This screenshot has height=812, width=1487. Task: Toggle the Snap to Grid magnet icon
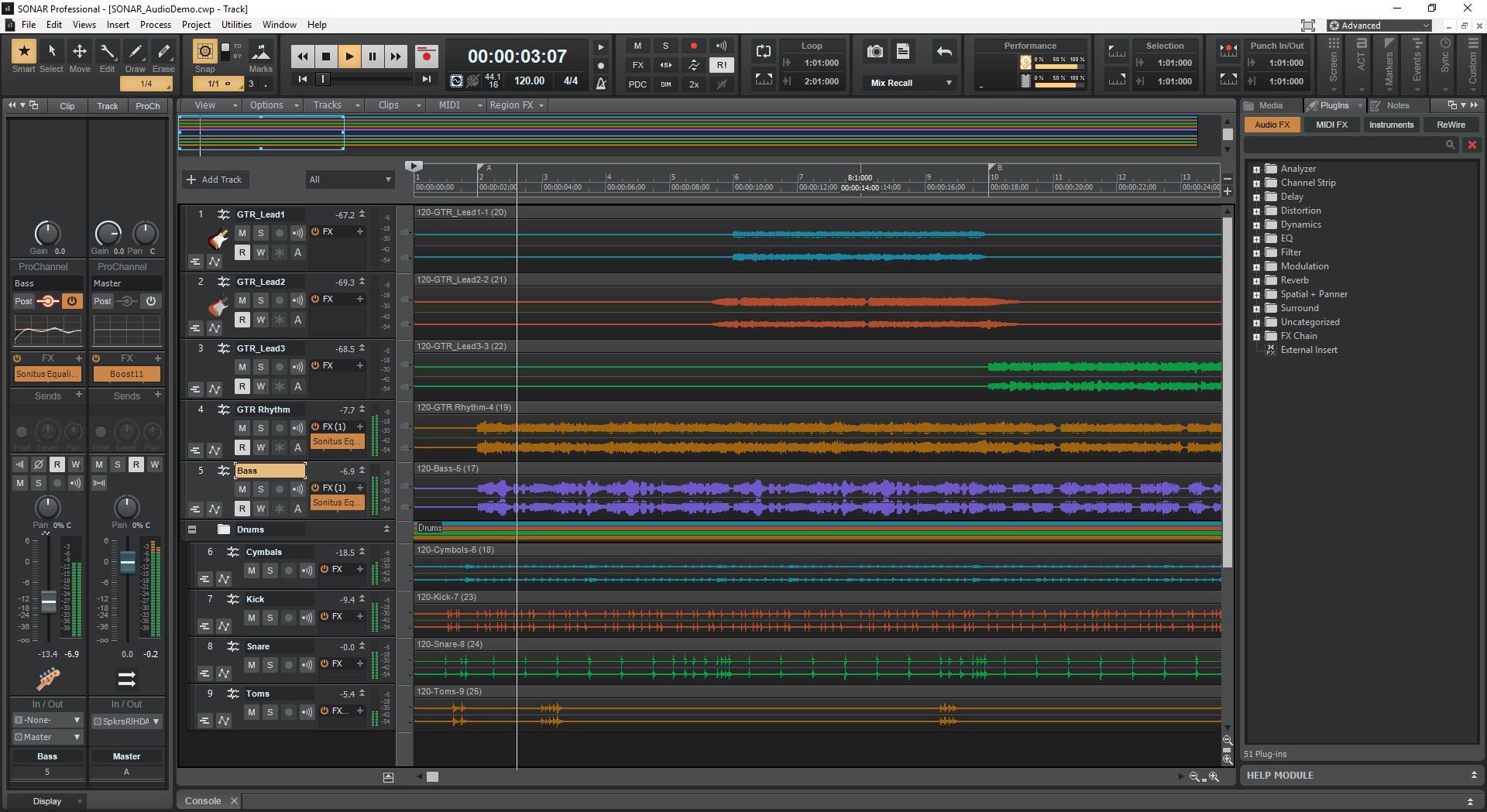pos(204,51)
